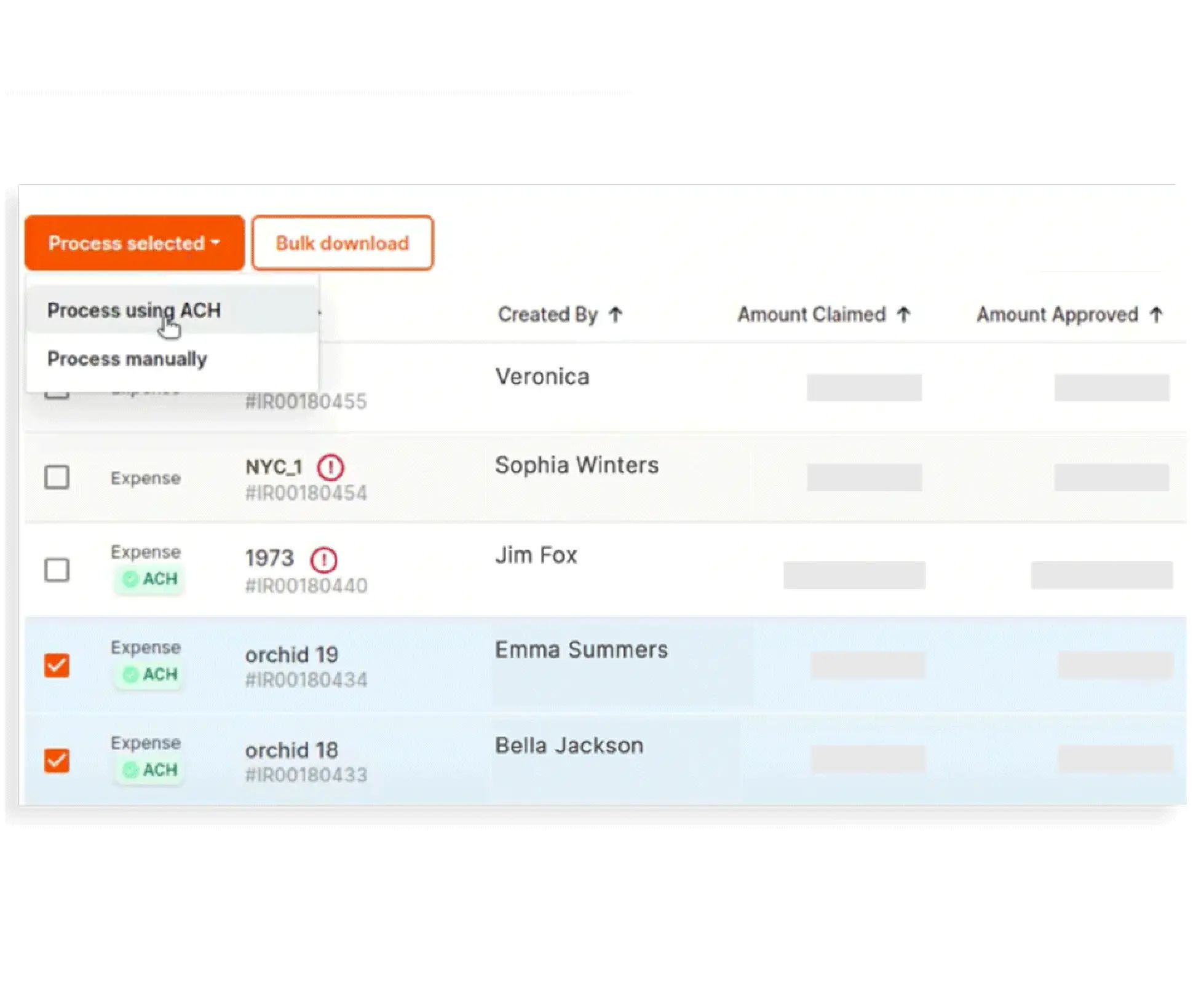Uncheck the orchid 19 expense row
This screenshot has width=1204, height=994.
(x=57, y=665)
